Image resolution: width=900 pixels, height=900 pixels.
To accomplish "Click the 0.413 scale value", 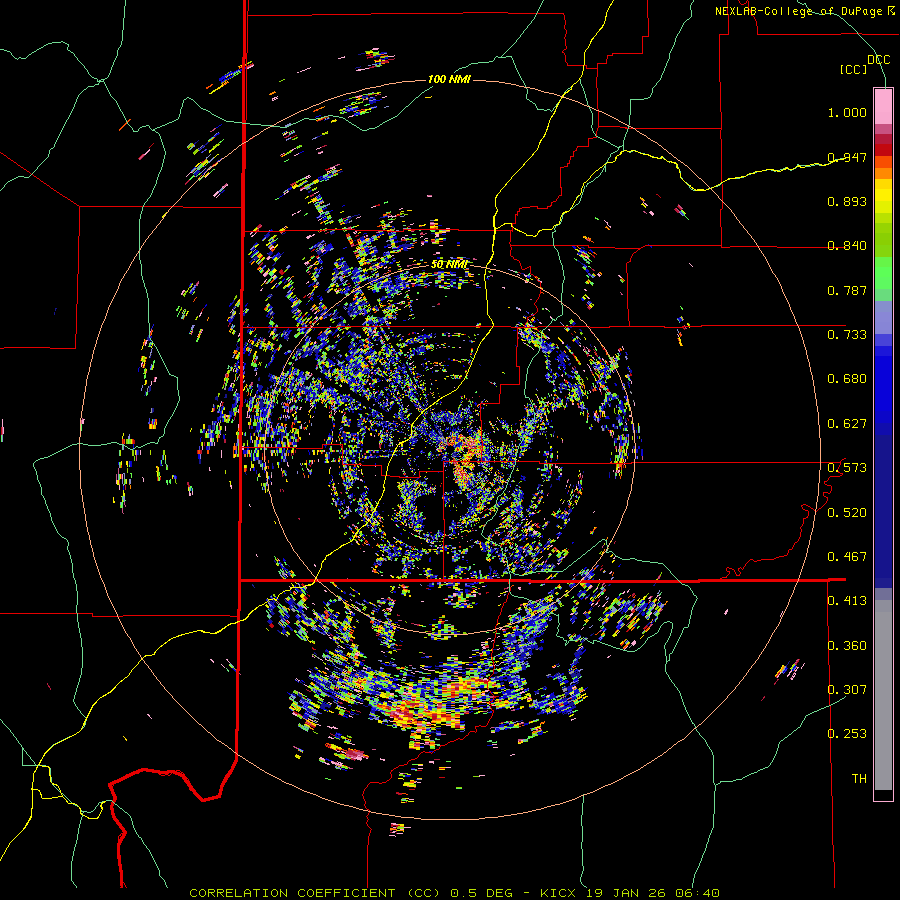I will (847, 601).
